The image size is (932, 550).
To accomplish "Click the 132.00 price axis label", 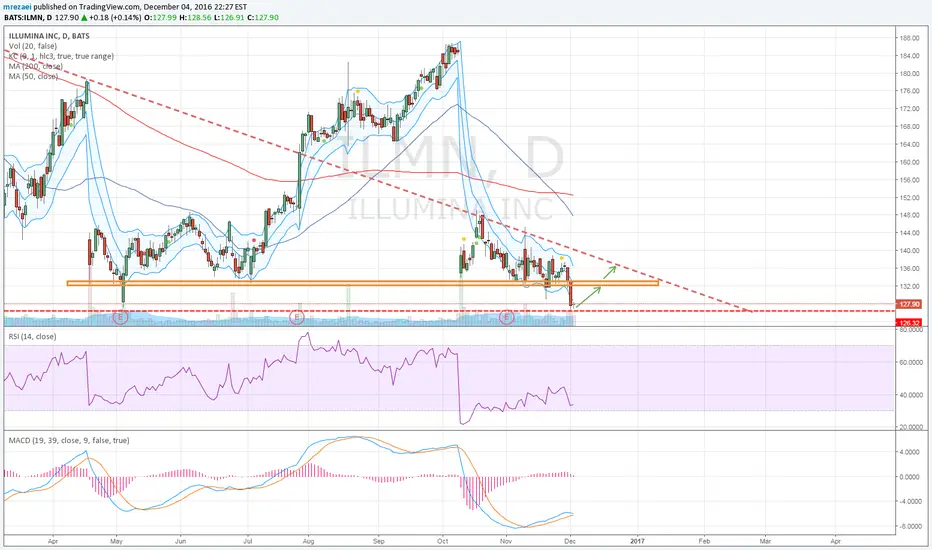I will click(x=909, y=286).
